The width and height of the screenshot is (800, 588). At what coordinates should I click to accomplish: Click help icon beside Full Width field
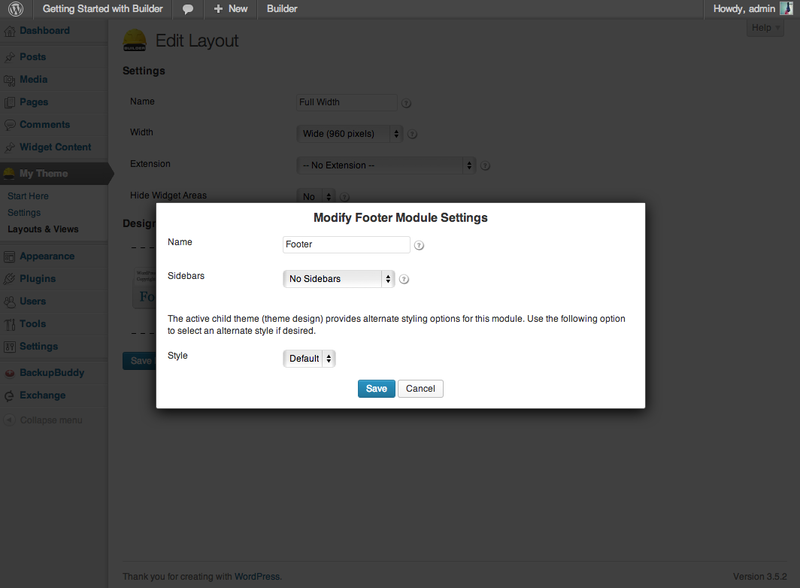click(406, 103)
